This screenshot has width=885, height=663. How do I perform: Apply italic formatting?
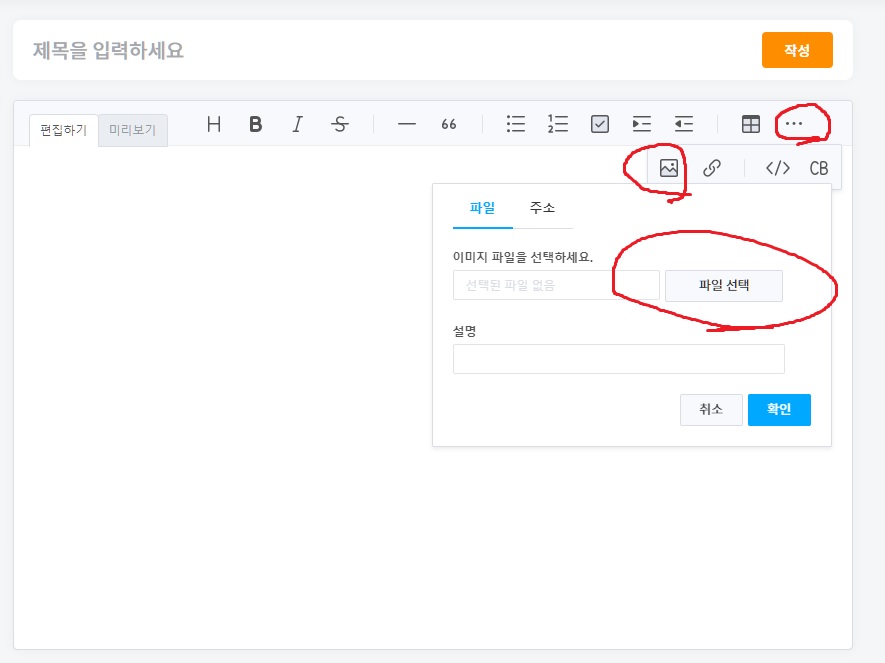[x=297, y=124]
